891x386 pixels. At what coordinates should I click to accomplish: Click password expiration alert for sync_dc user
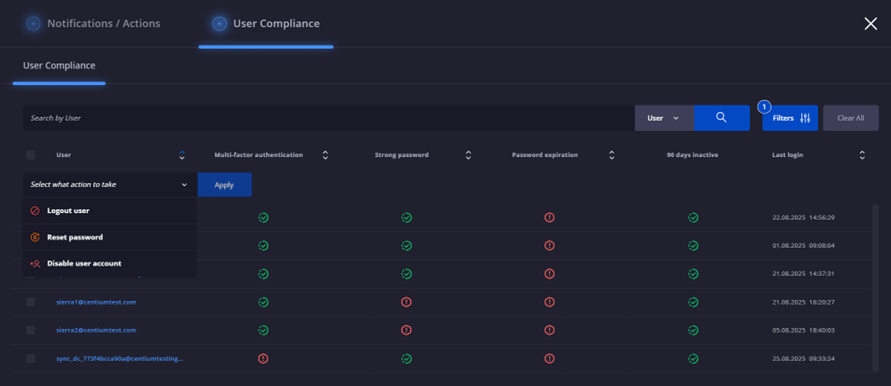pos(549,359)
